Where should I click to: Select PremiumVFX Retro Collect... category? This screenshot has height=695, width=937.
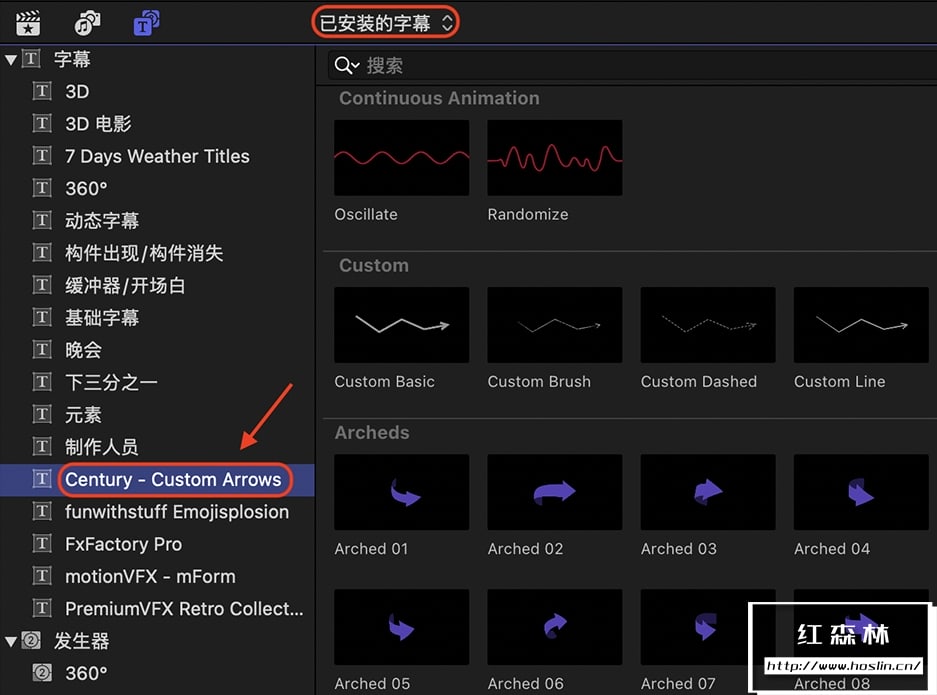(x=157, y=608)
